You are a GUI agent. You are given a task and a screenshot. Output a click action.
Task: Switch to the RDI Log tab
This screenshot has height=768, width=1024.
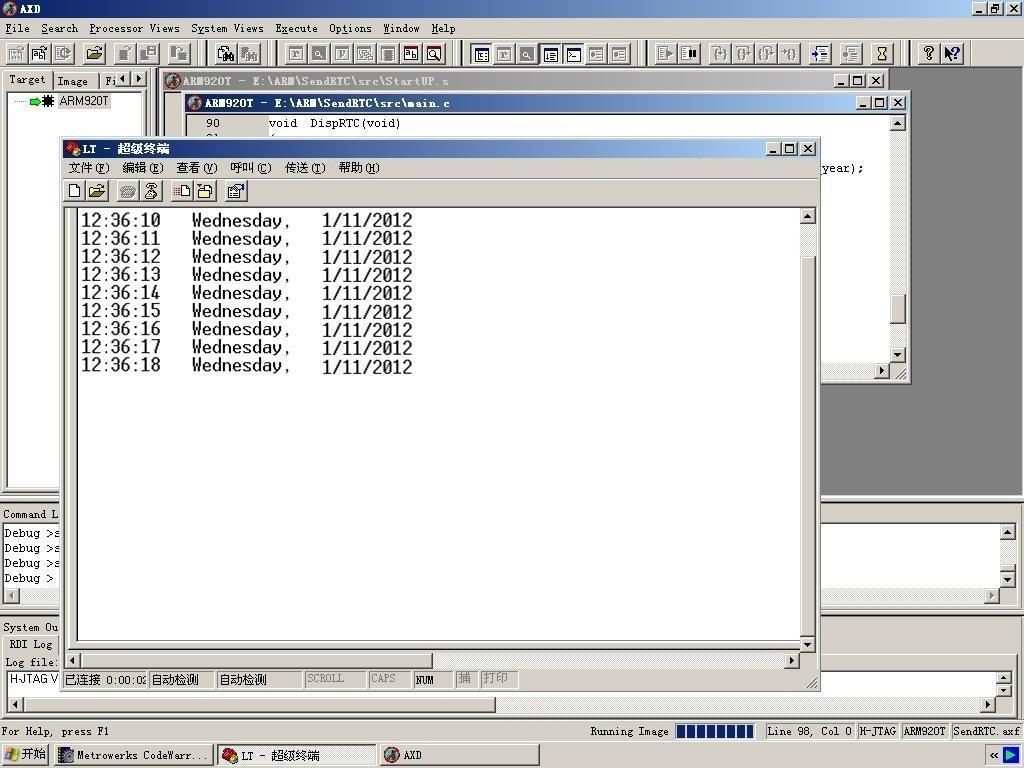click(x=31, y=644)
